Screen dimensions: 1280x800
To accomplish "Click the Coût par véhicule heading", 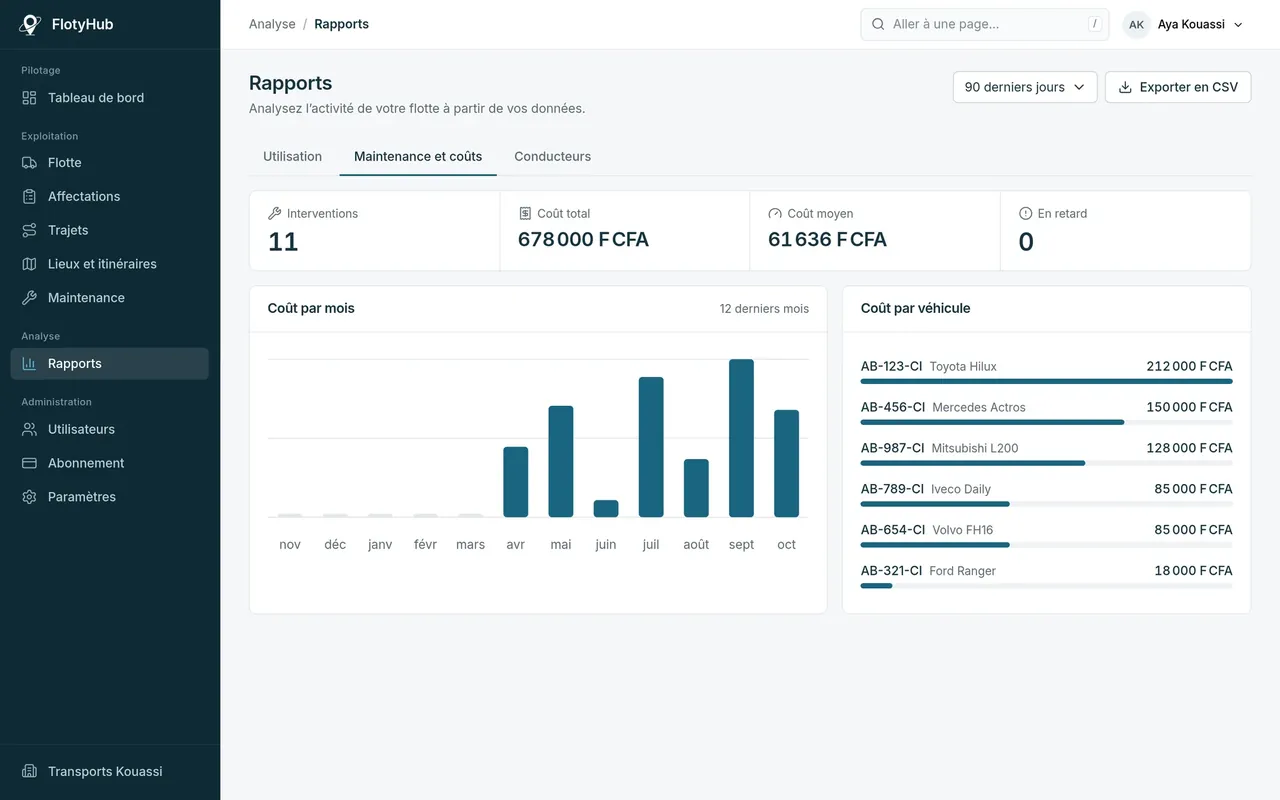I will pyautogui.click(x=915, y=309).
